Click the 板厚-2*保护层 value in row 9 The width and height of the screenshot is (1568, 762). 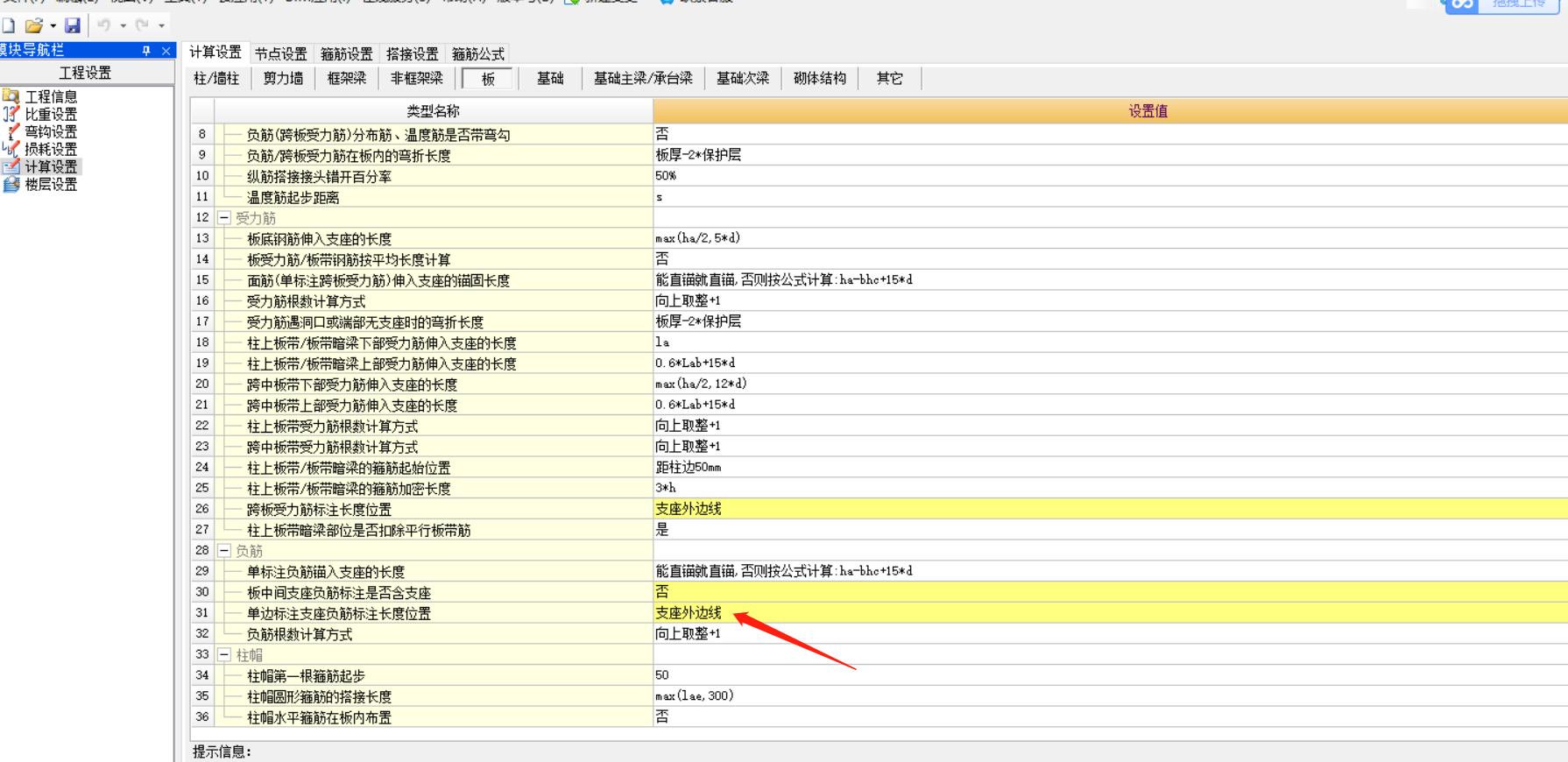click(1111, 155)
